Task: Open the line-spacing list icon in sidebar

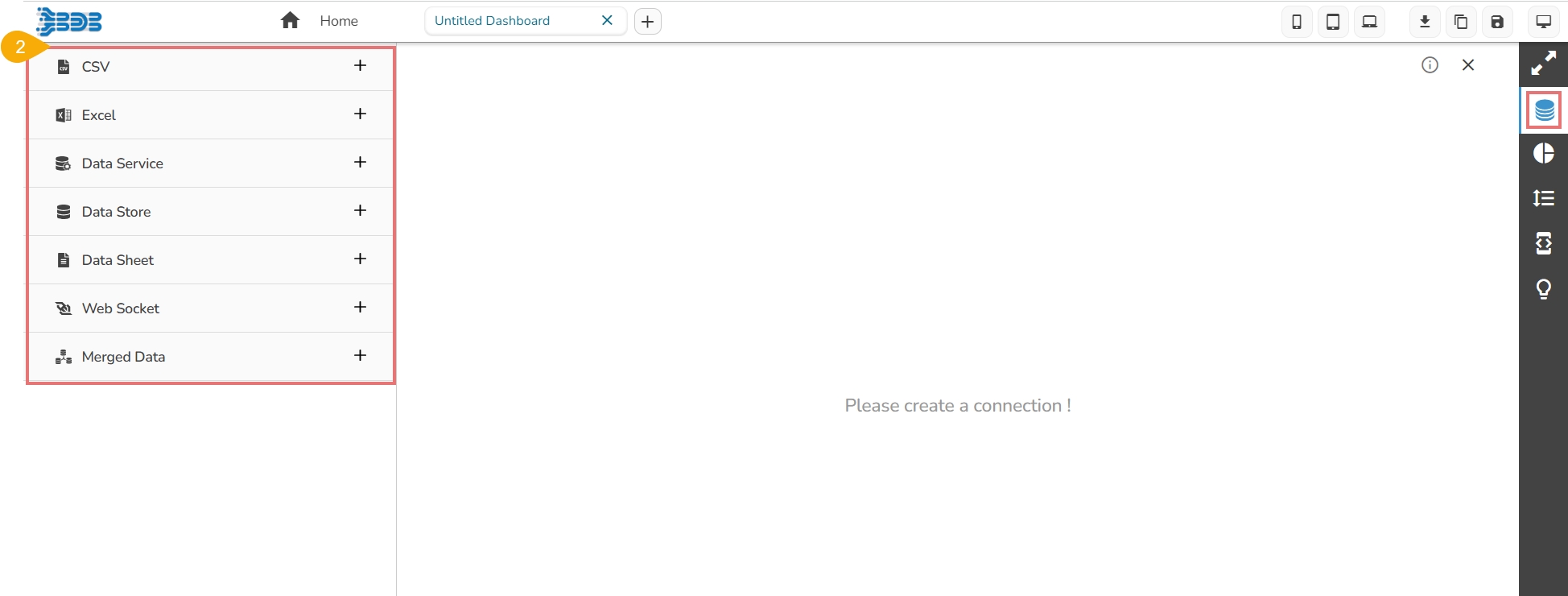Action: click(1544, 198)
